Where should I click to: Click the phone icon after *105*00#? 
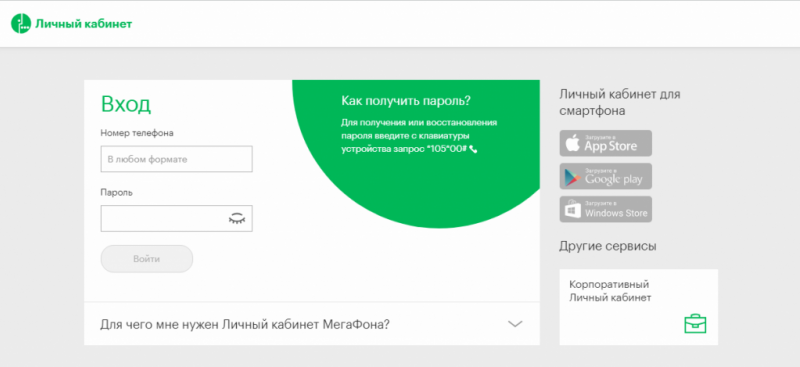(x=473, y=149)
